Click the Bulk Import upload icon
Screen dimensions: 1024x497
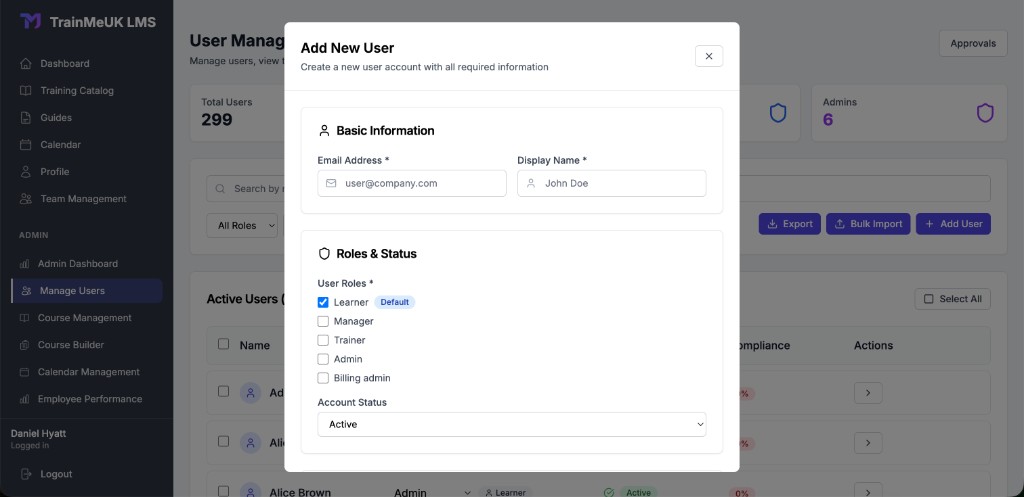[x=840, y=224]
